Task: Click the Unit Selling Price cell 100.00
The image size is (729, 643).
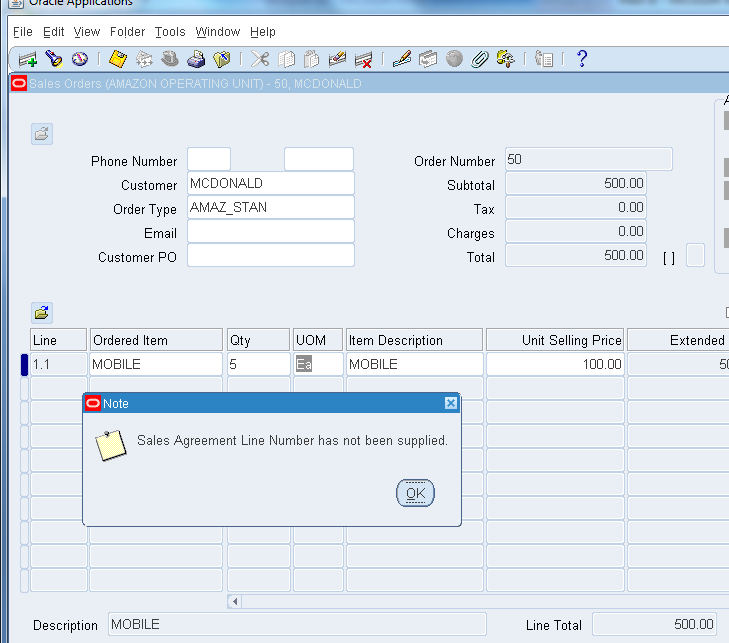Action: coord(555,364)
